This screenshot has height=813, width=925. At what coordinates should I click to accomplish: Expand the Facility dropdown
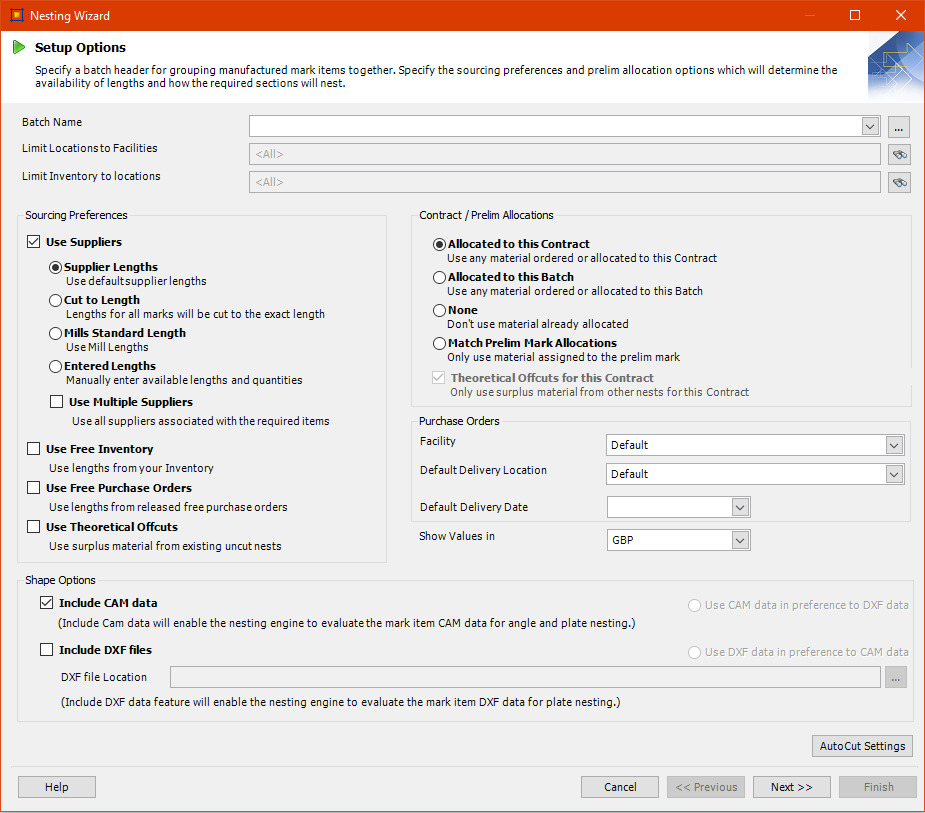pyautogui.click(x=893, y=445)
